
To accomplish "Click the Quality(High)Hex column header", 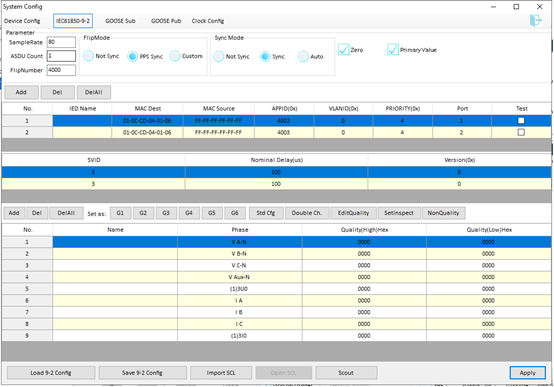I will [x=364, y=230].
